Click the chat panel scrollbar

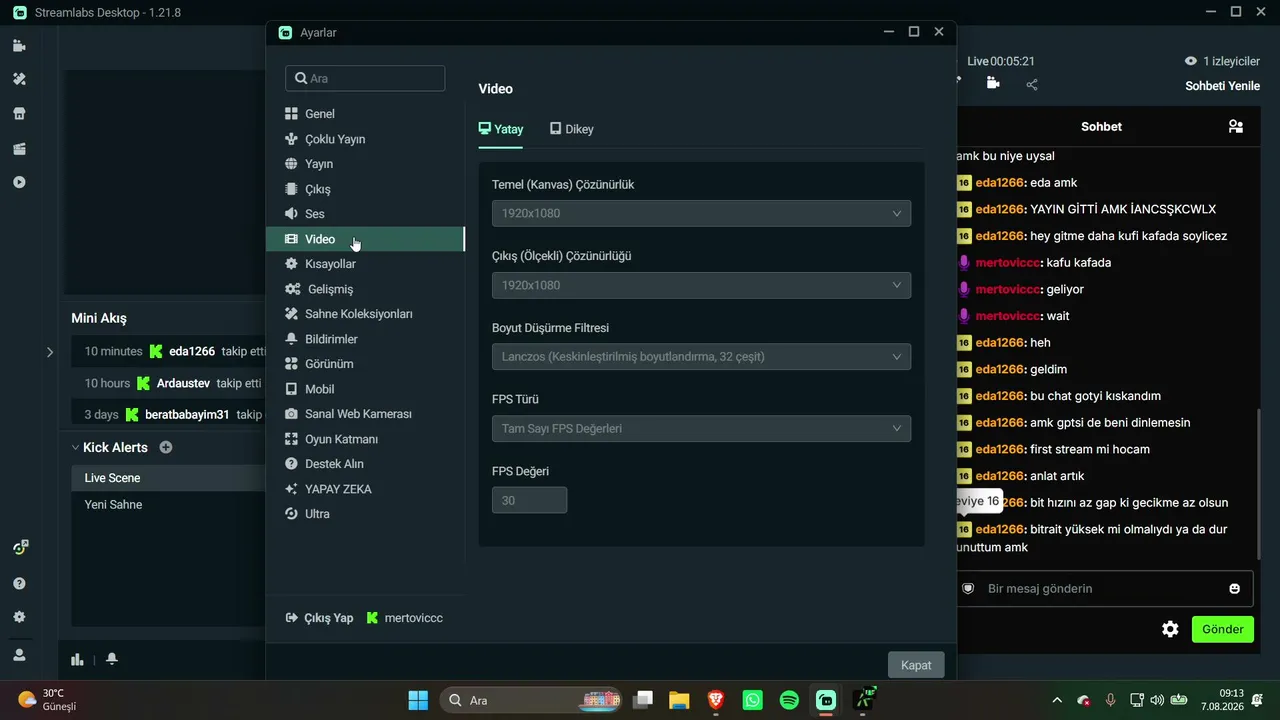1259,484
